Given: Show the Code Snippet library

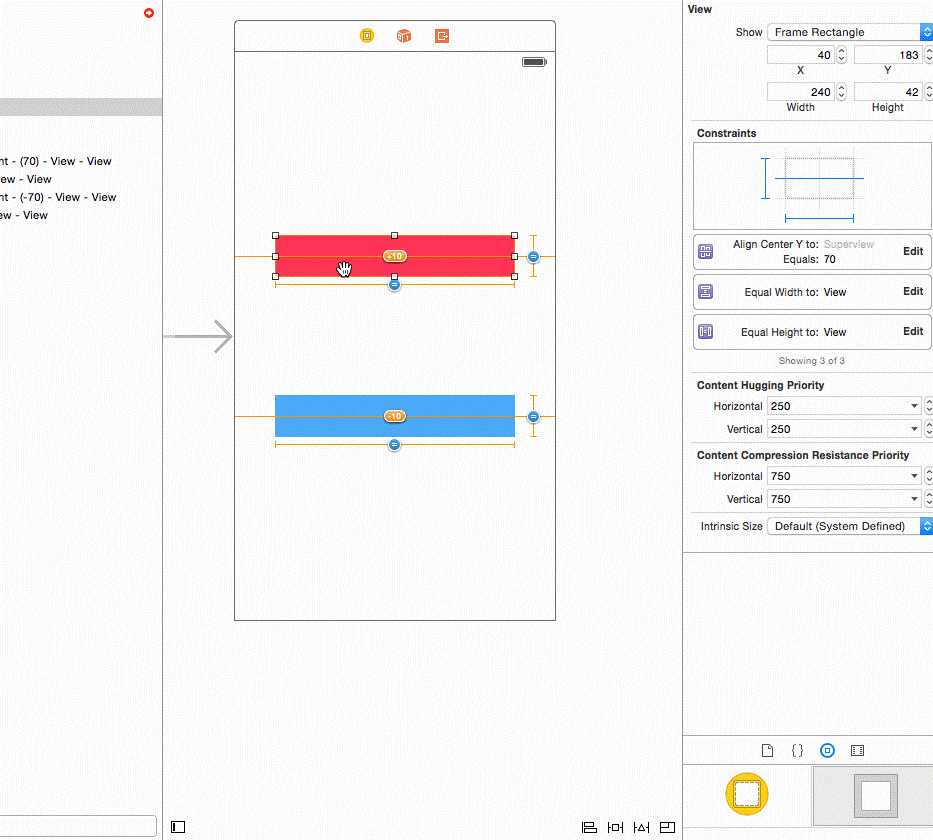Looking at the screenshot, I should (x=797, y=751).
